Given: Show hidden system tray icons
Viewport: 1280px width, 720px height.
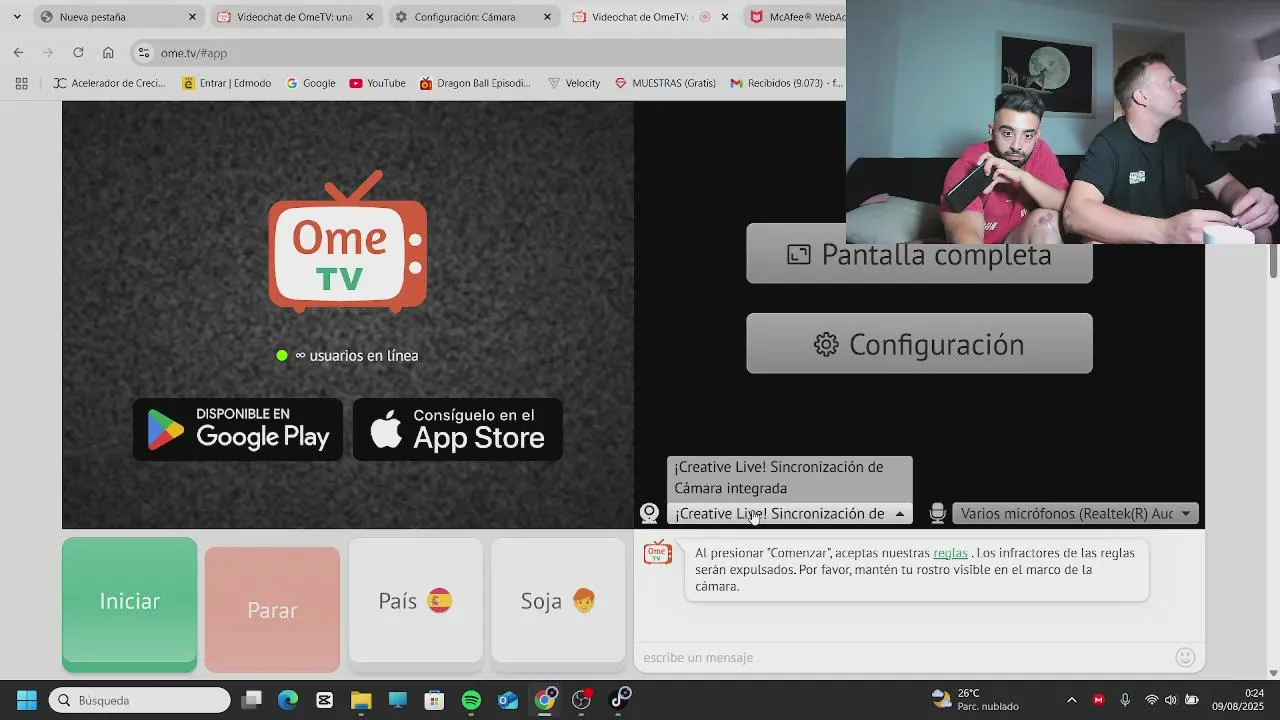Looking at the screenshot, I should 1072,700.
